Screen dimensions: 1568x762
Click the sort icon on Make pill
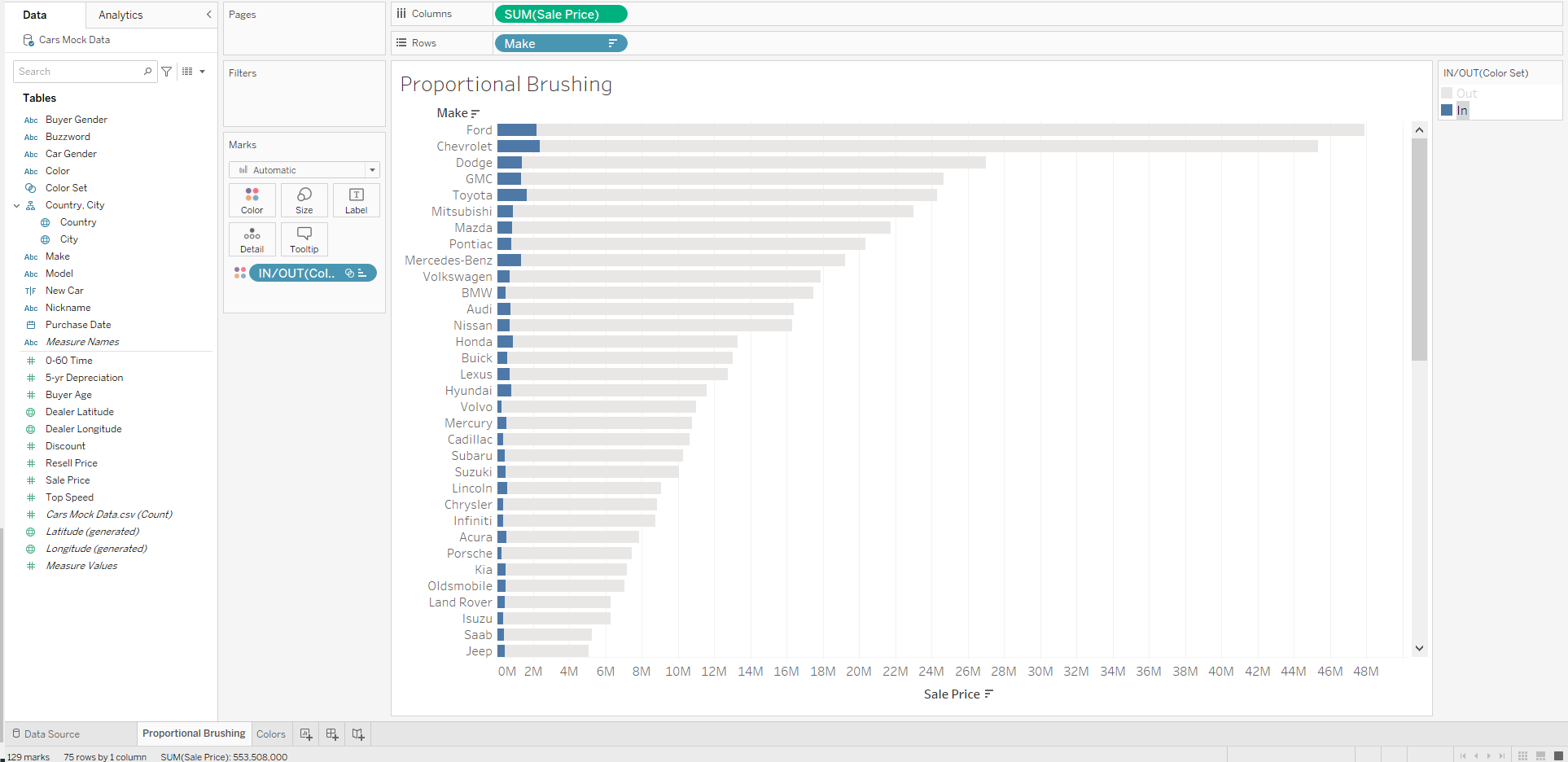tap(613, 44)
